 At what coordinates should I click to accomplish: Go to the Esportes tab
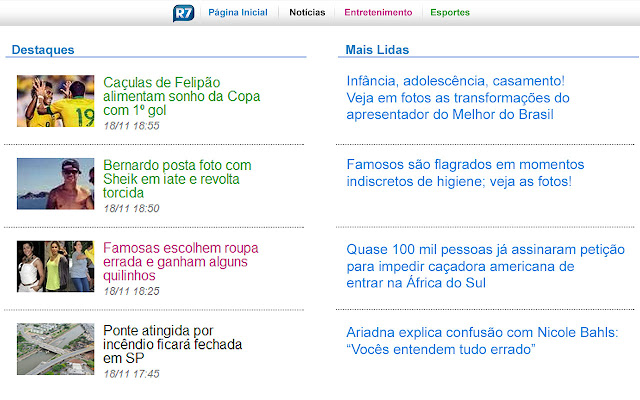(x=450, y=13)
